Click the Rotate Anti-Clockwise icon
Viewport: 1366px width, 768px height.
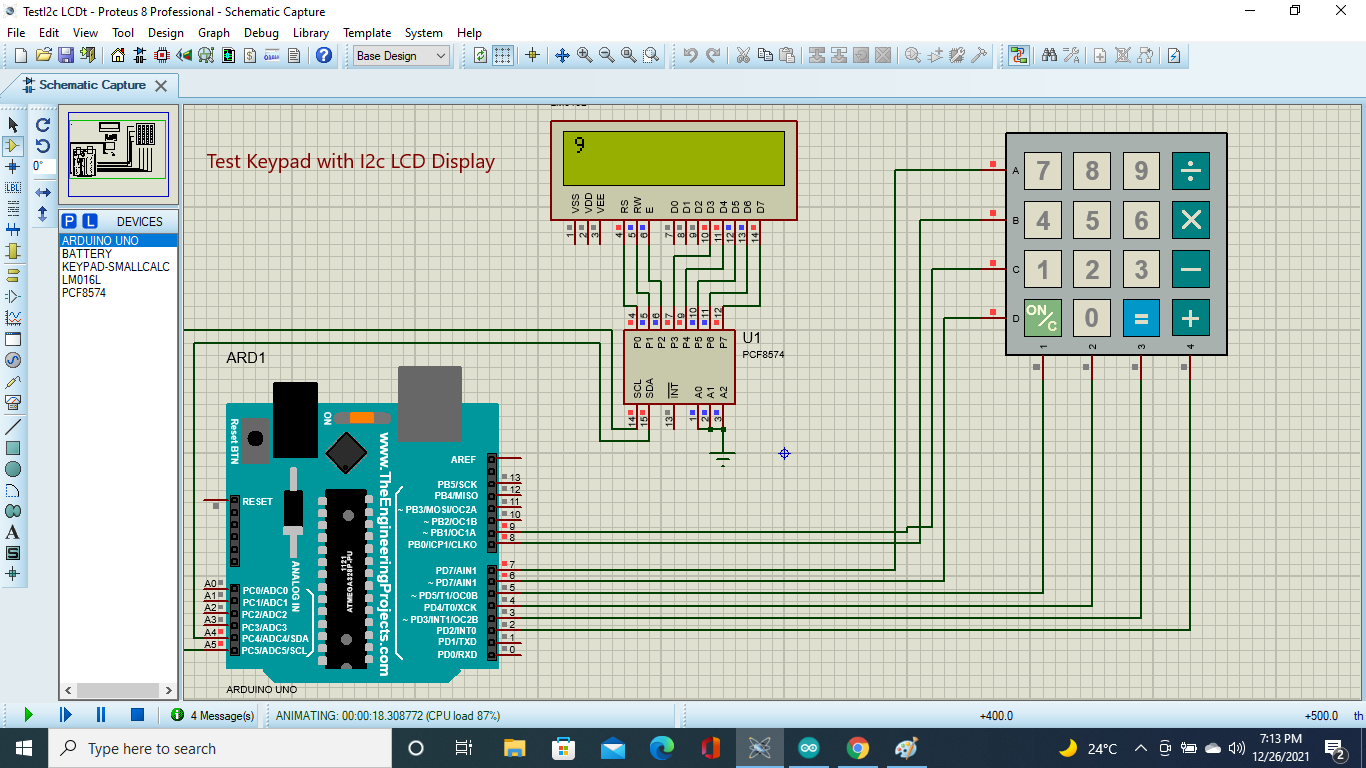click(43, 146)
